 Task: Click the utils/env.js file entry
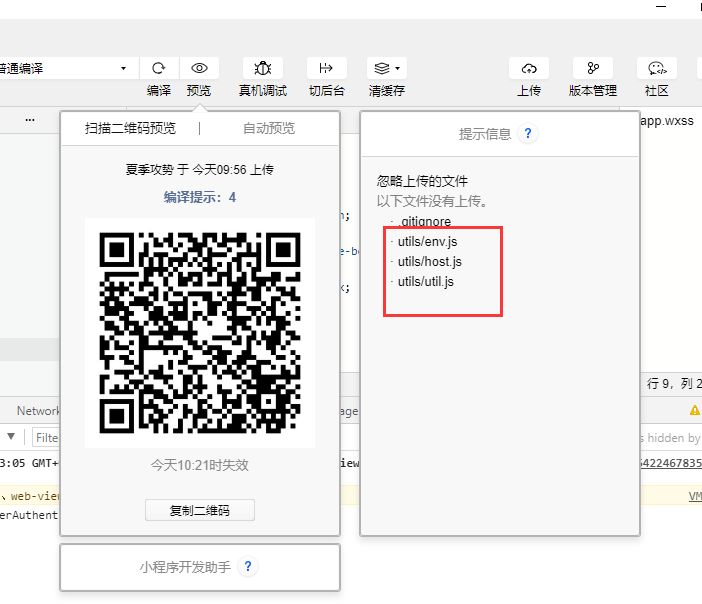click(x=427, y=242)
